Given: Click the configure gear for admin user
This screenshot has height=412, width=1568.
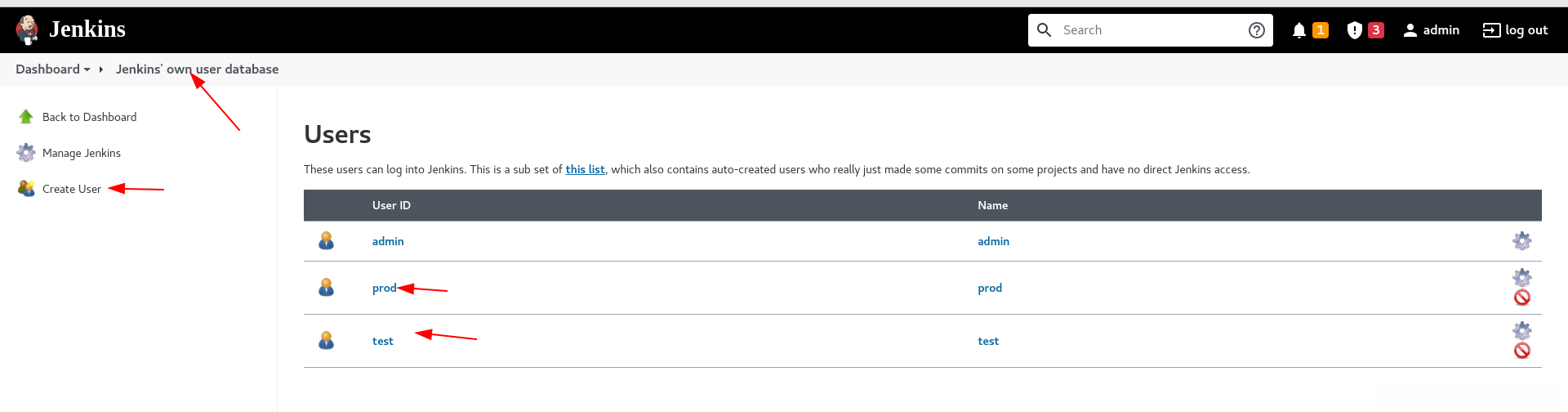Looking at the screenshot, I should coord(1521,241).
